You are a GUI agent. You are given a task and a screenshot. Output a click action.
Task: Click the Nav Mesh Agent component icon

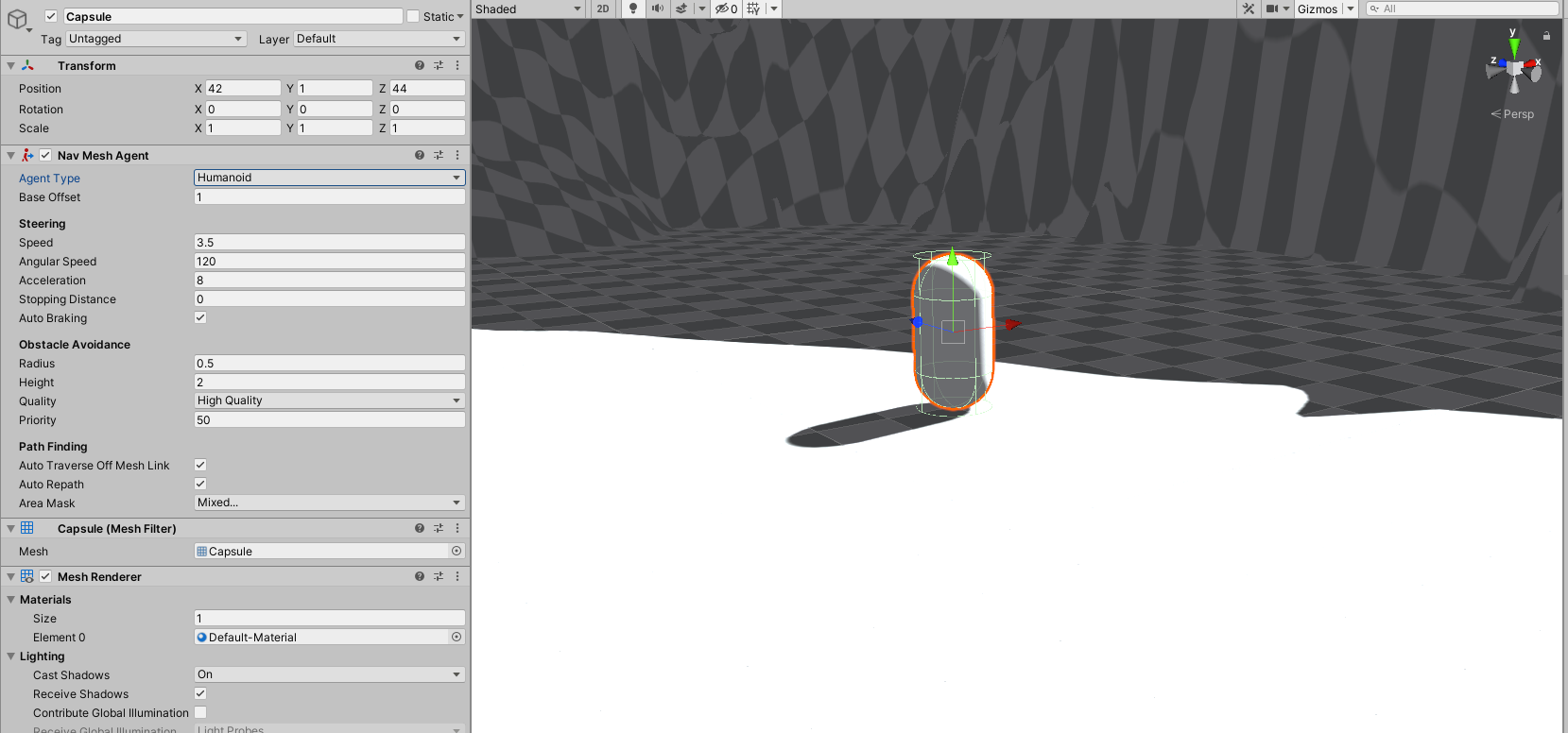(27, 155)
